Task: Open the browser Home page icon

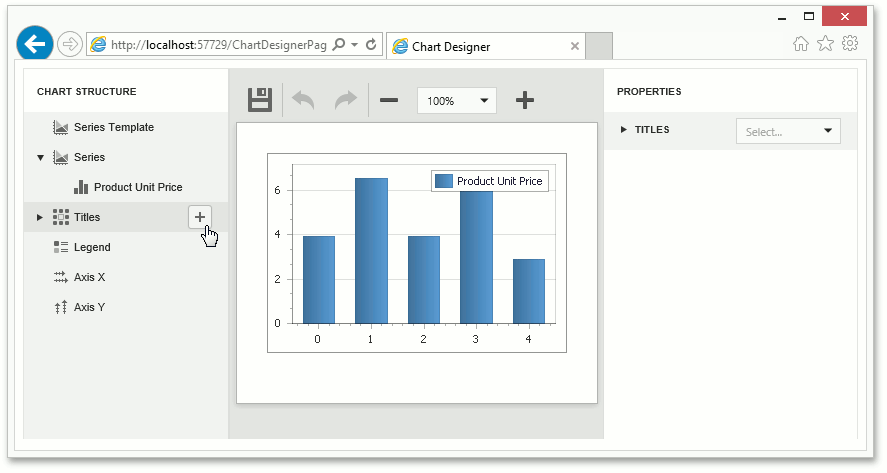Action: coord(800,44)
